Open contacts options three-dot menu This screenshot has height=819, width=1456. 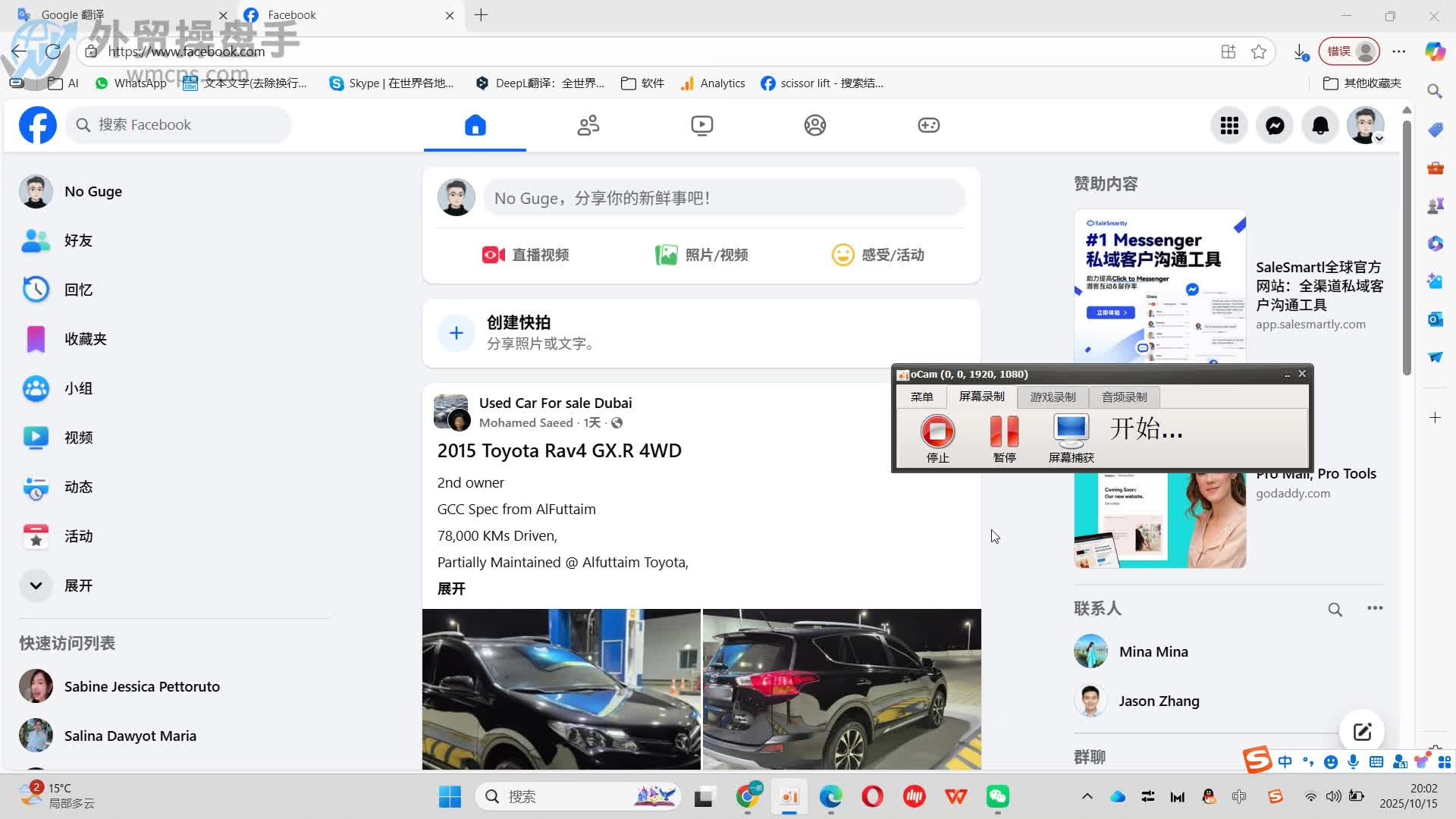point(1374,608)
